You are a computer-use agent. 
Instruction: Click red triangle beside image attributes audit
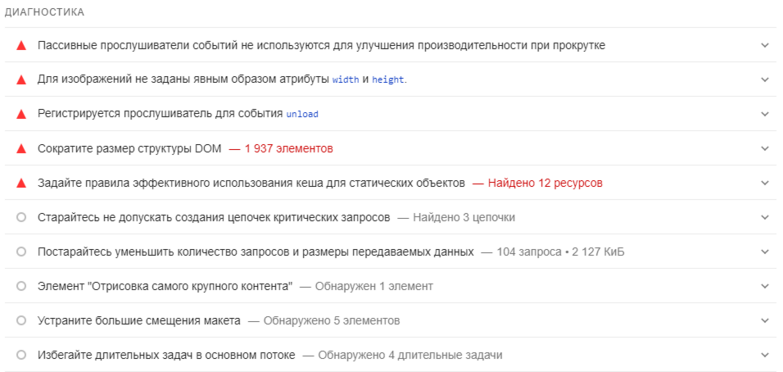(21, 80)
